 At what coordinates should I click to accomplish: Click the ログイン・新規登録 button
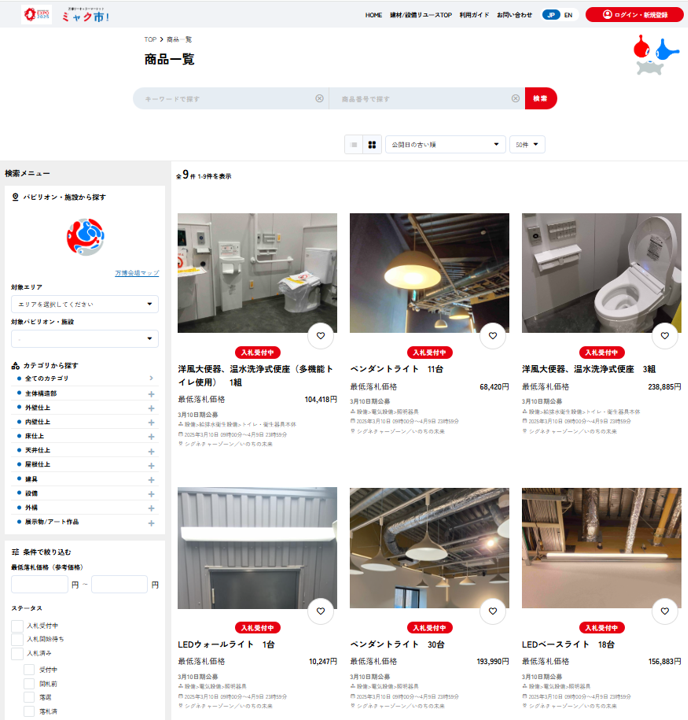635,15
